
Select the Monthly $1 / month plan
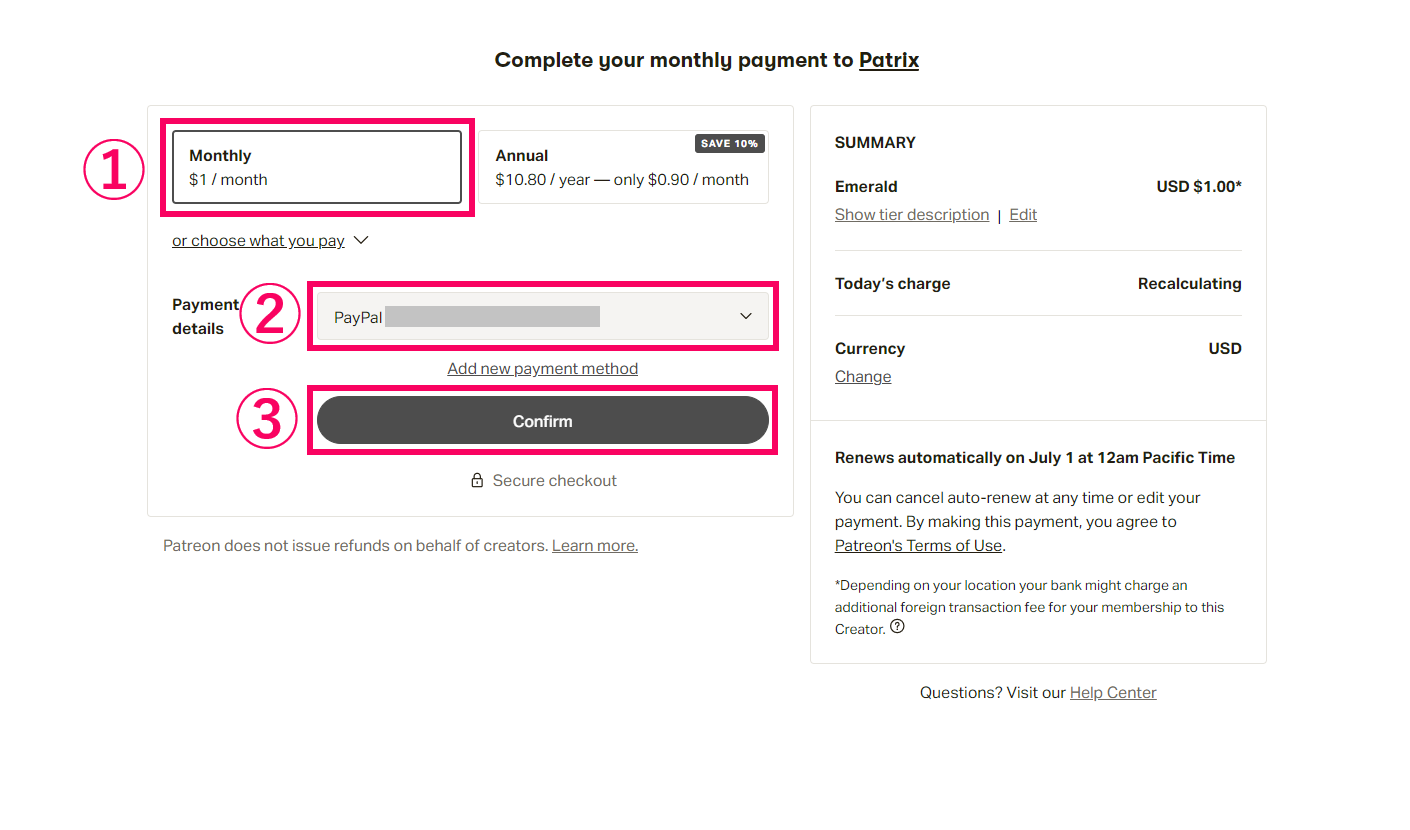317,167
